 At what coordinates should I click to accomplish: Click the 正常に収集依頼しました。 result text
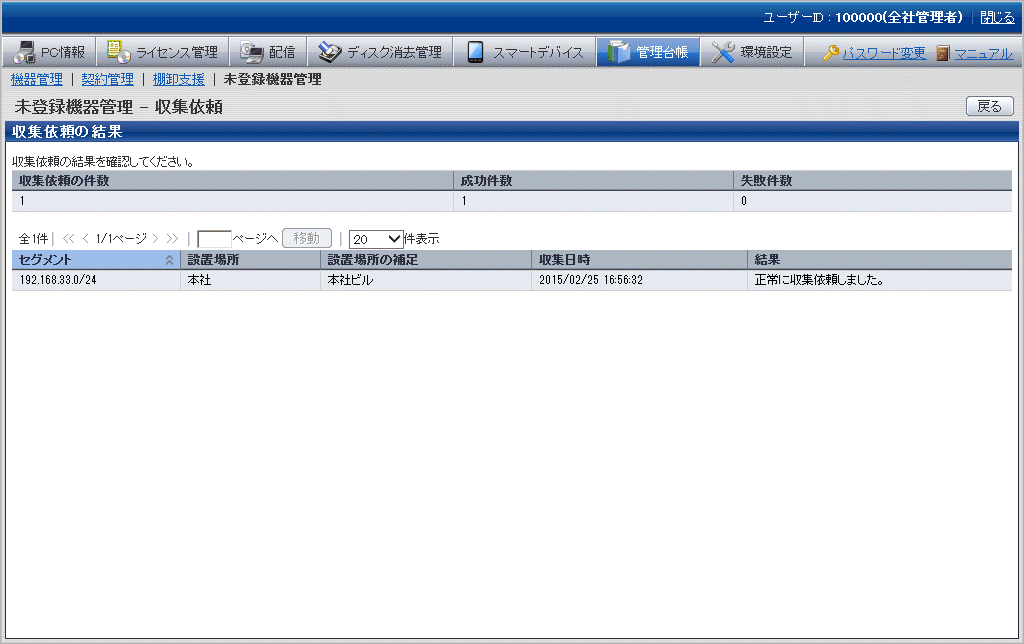tap(819, 280)
